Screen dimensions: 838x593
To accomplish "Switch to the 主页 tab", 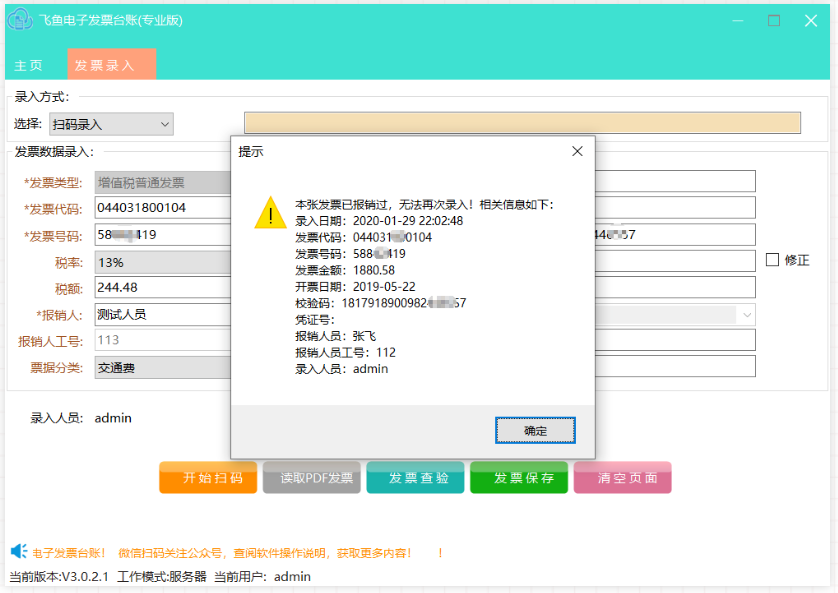I will [x=28, y=65].
